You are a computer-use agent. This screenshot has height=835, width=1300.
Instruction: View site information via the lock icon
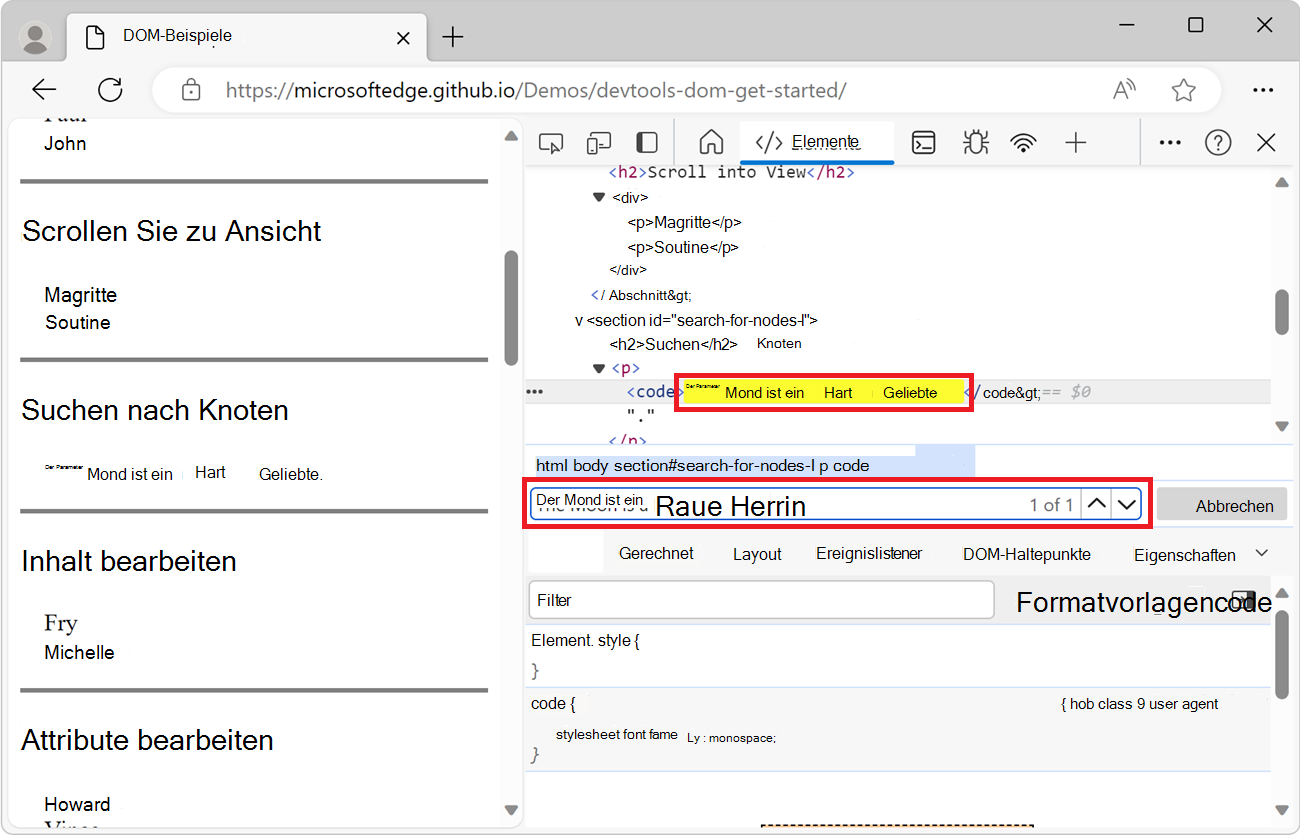(191, 90)
